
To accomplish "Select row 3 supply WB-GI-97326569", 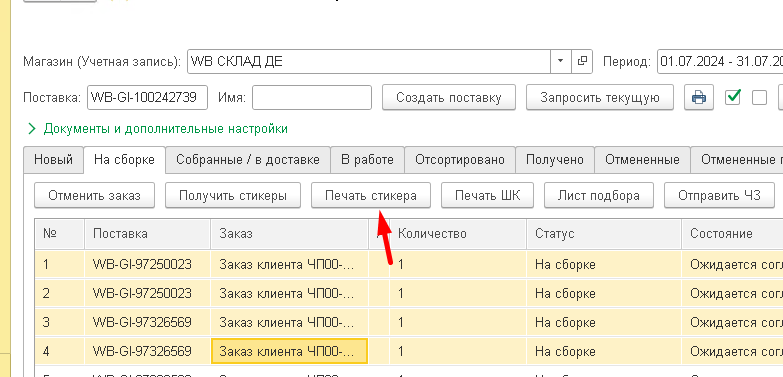I will tap(147, 323).
